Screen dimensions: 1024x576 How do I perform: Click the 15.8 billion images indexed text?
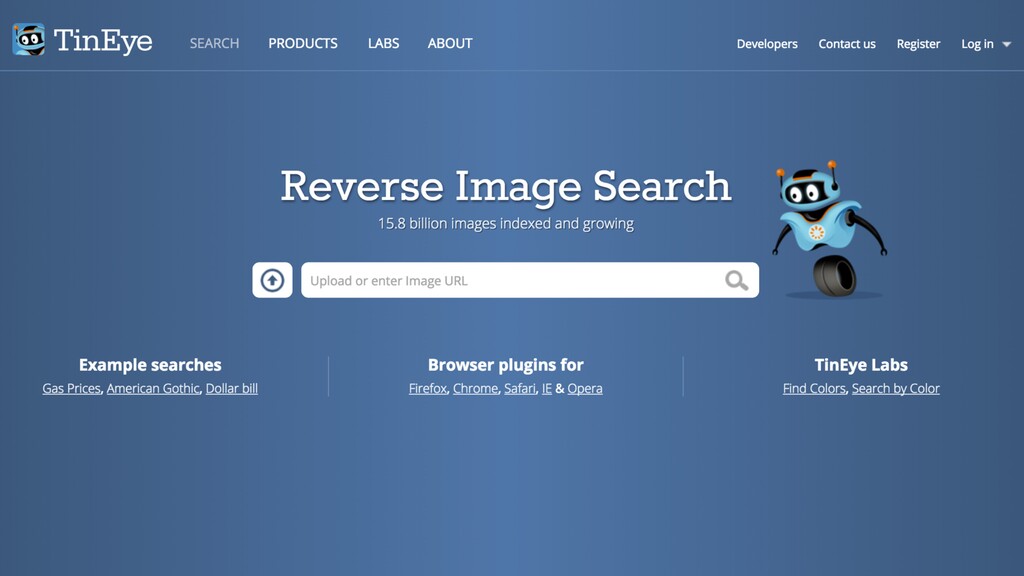(x=505, y=223)
